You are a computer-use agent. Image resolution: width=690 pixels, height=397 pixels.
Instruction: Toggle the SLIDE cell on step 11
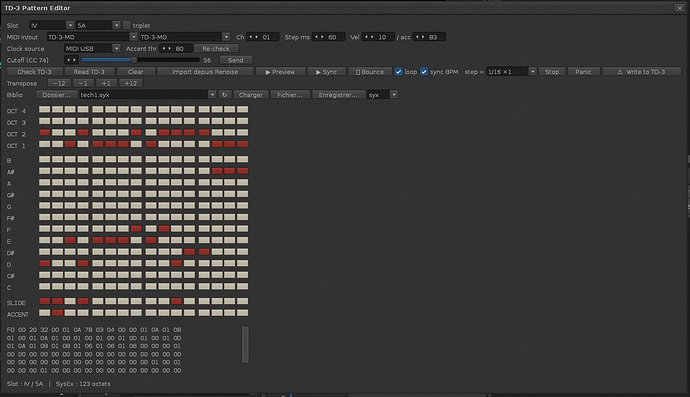point(176,301)
